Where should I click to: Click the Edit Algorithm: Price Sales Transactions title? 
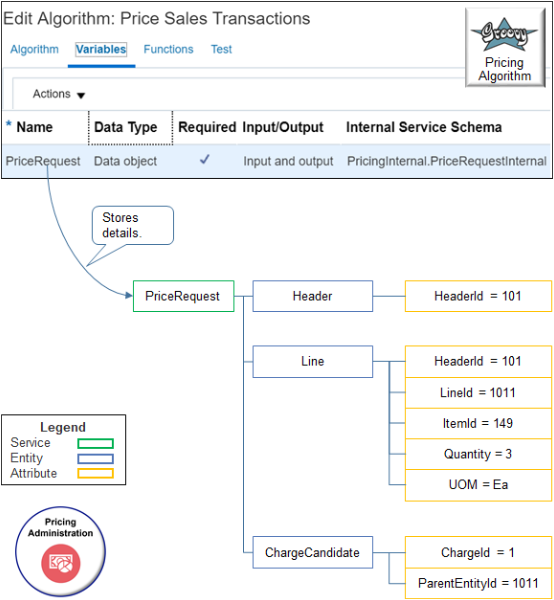157,18
